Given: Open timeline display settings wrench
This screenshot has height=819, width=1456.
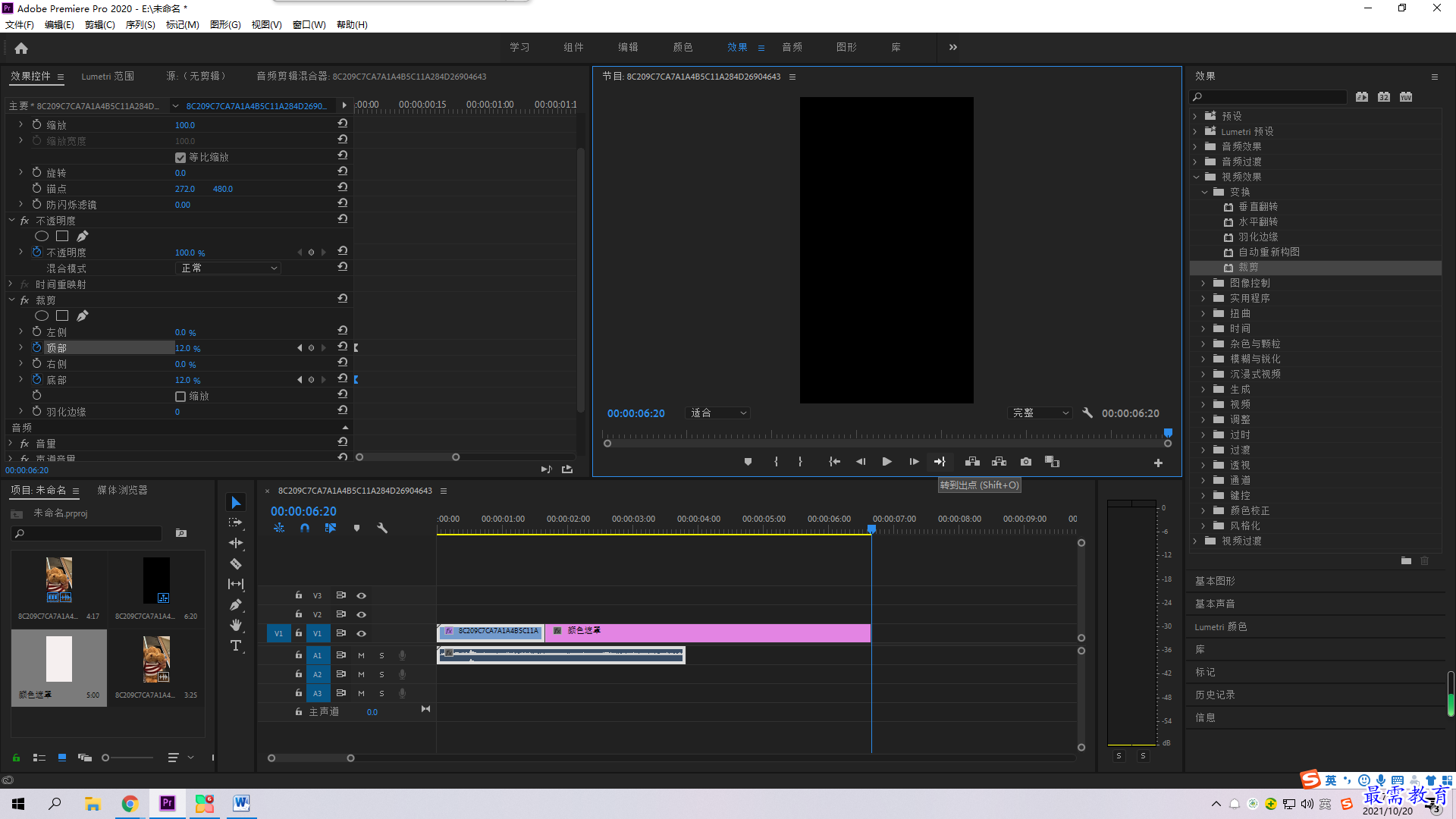Looking at the screenshot, I should (x=382, y=528).
